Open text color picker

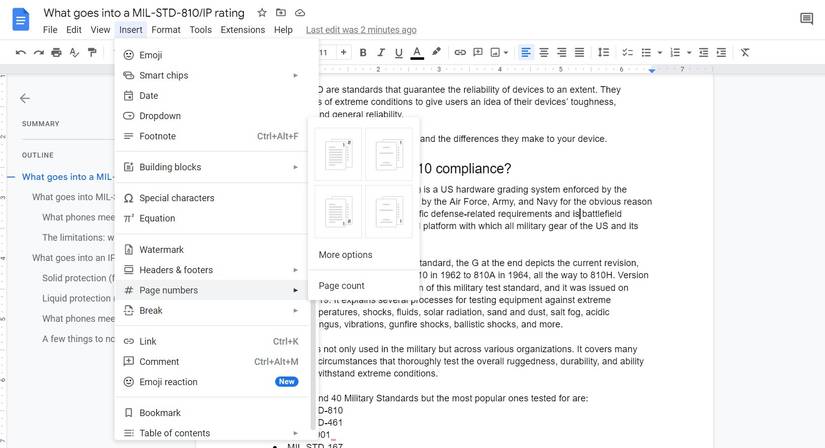coord(417,53)
